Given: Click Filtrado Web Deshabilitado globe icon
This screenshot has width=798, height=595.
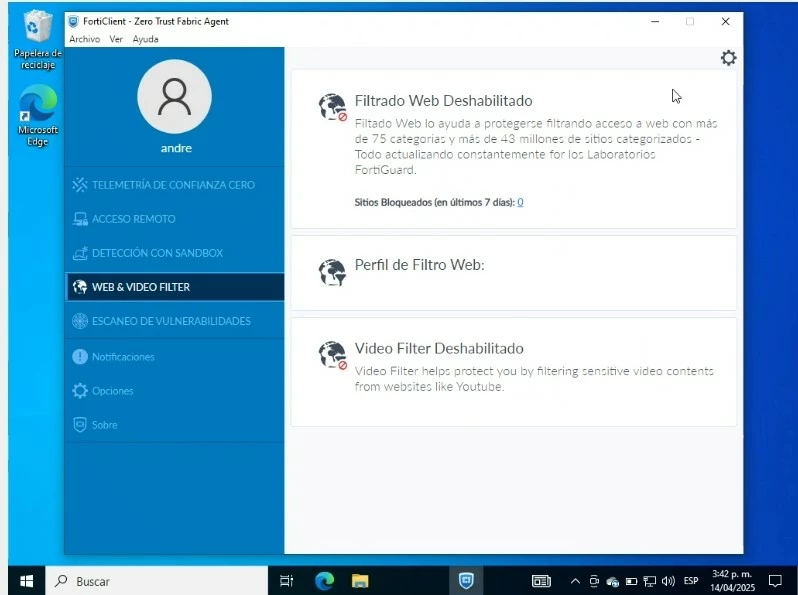Looking at the screenshot, I should (333, 107).
